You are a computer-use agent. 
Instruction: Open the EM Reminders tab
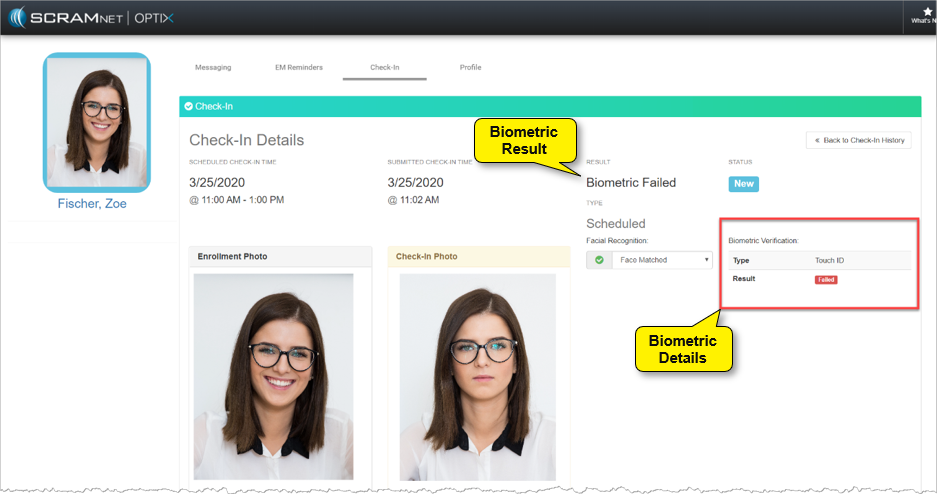(298, 67)
